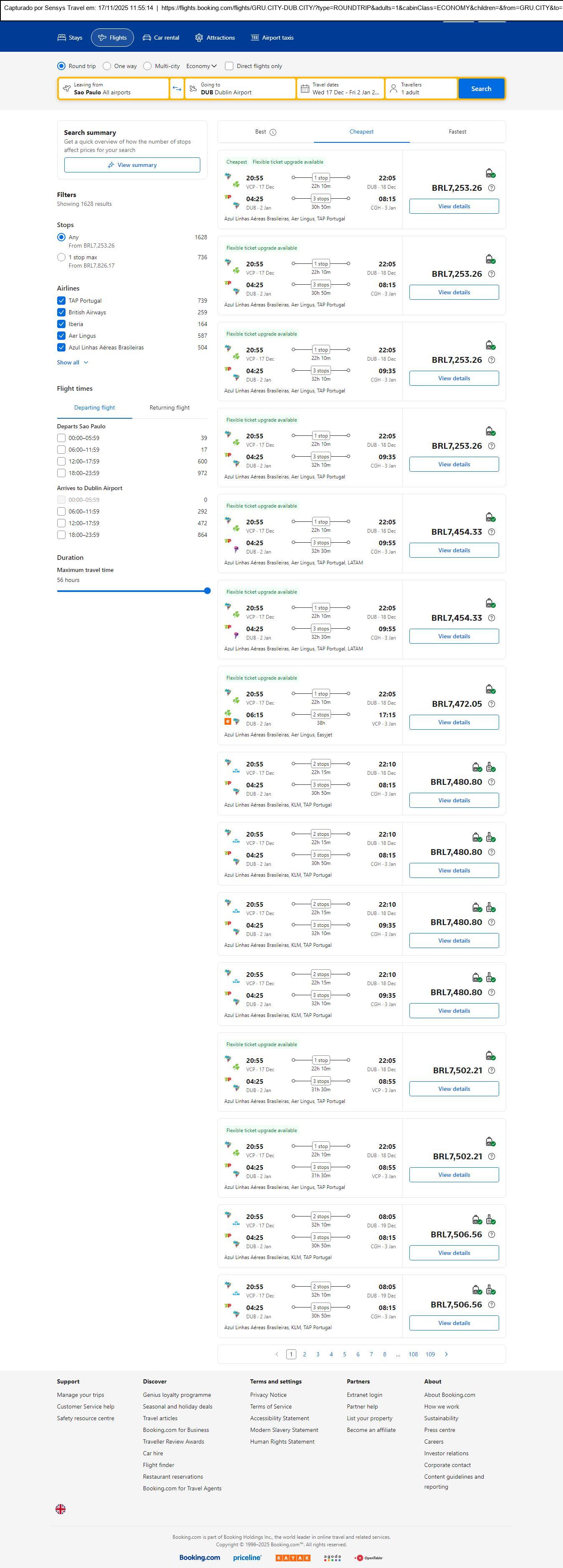Open Airport taxis from the top navigation
The width and height of the screenshot is (563, 1568).
272,38
